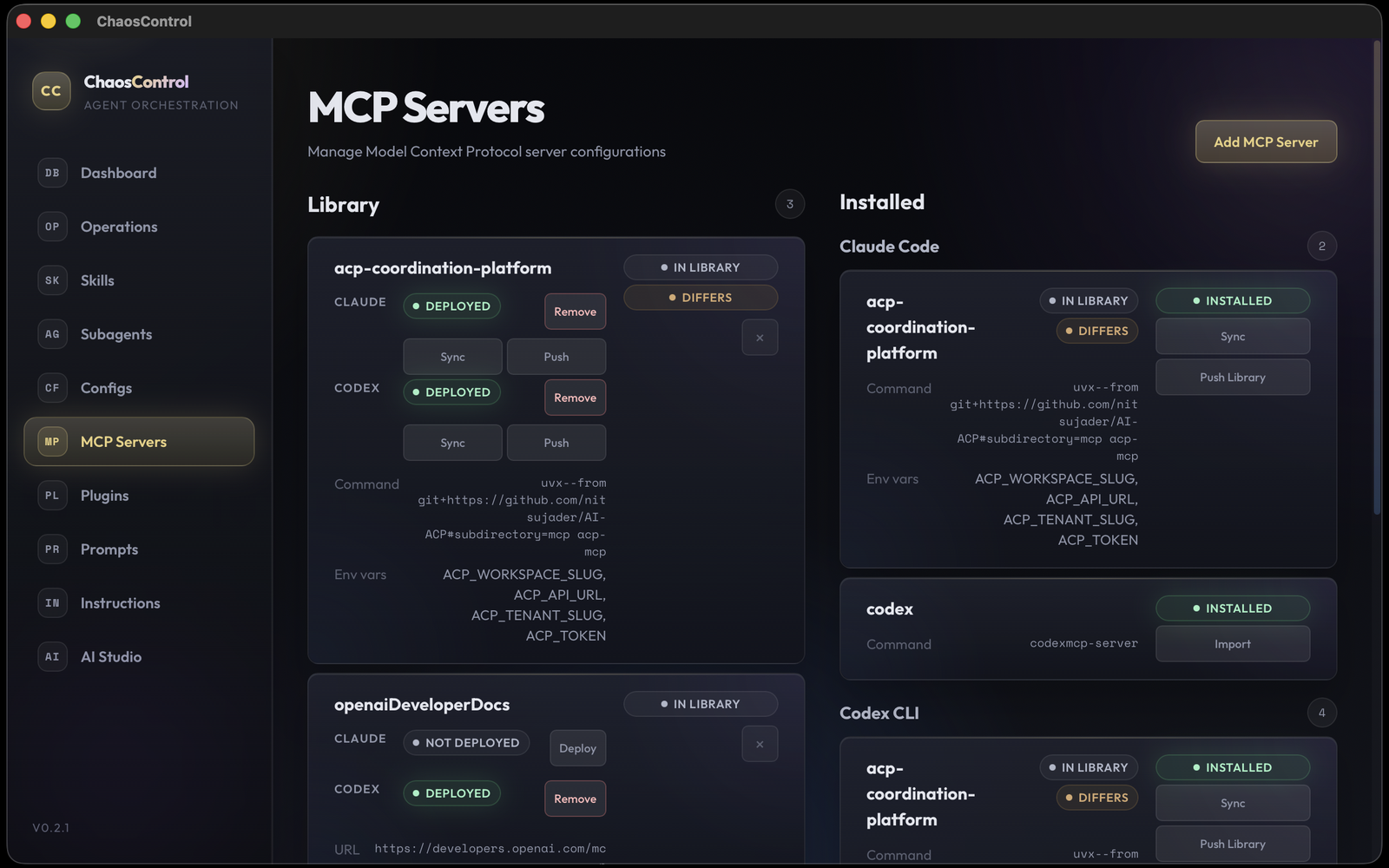This screenshot has width=1389, height=868.
Task: Click the page's vertical scrollbar
Action: coord(1377,278)
